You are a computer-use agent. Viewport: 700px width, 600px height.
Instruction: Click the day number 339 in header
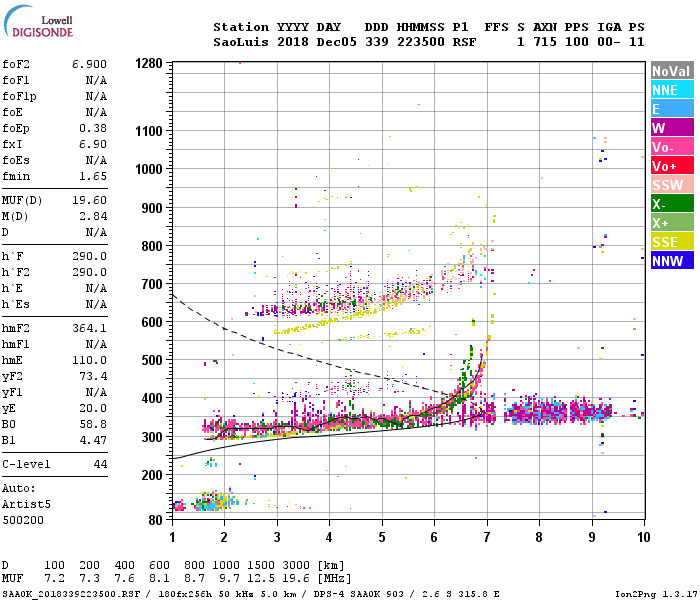click(377, 42)
